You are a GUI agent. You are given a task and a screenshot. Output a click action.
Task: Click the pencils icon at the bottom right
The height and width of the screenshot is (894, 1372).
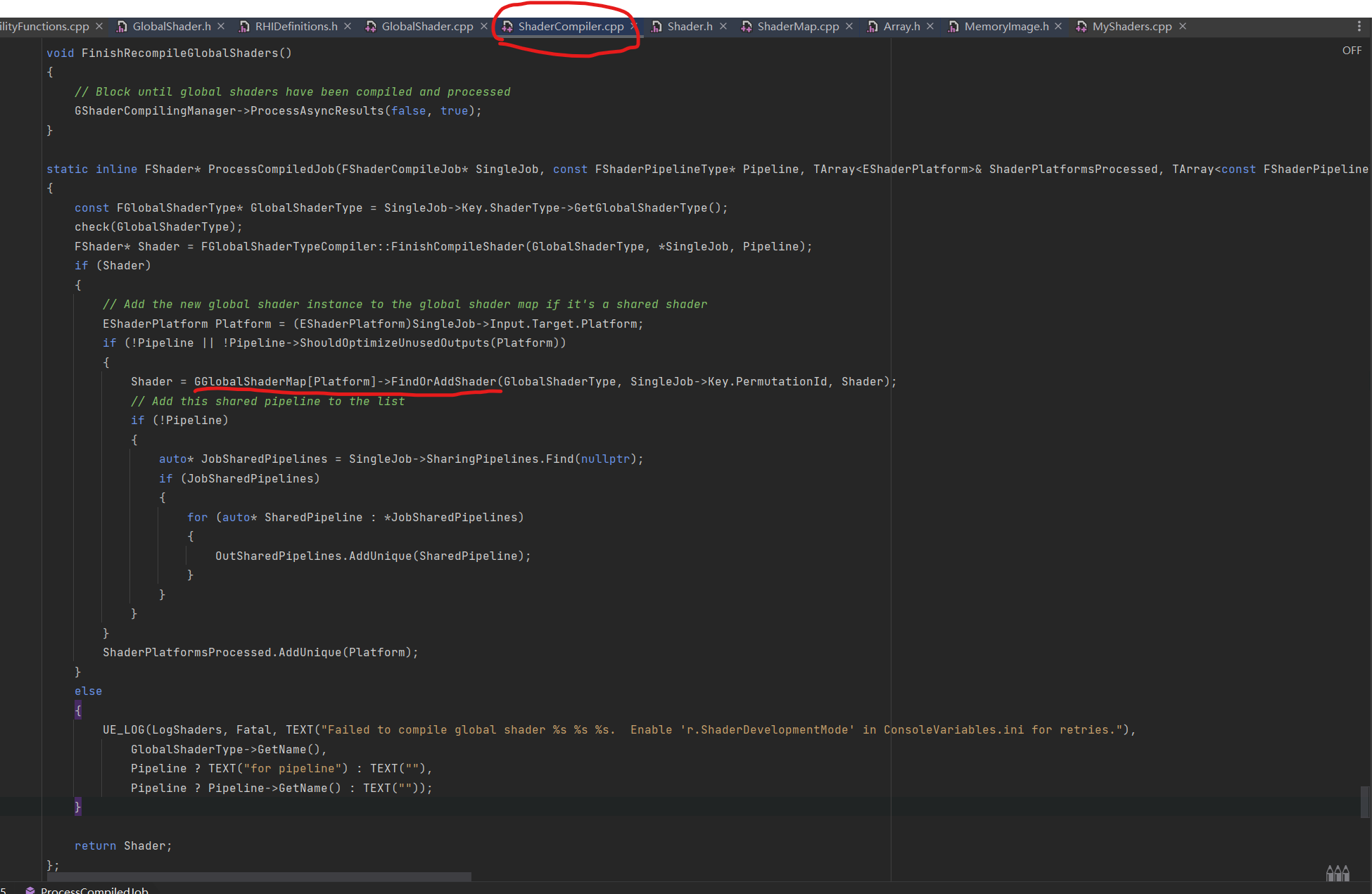[1338, 873]
